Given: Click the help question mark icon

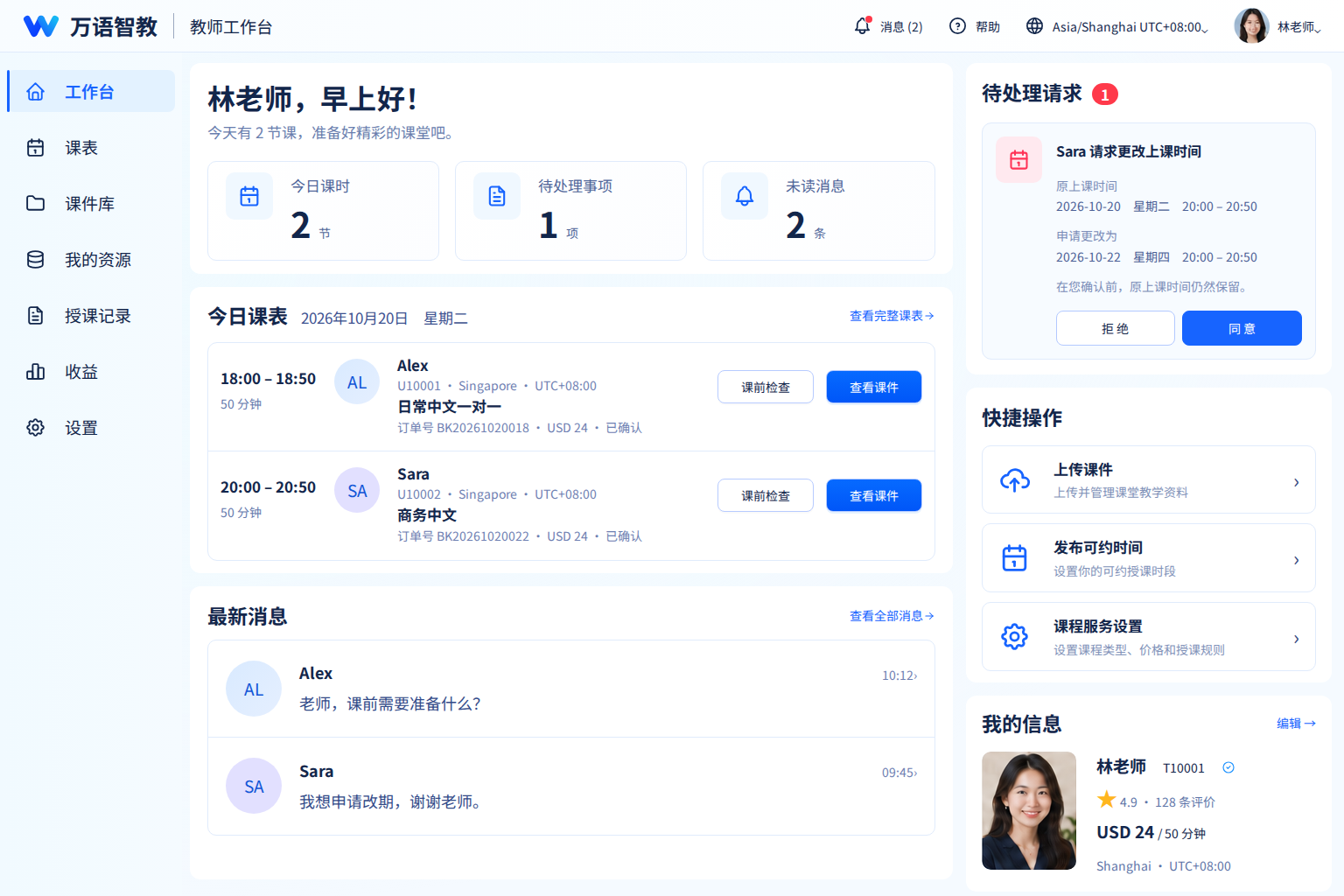Looking at the screenshot, I should [x=957, y=26].
